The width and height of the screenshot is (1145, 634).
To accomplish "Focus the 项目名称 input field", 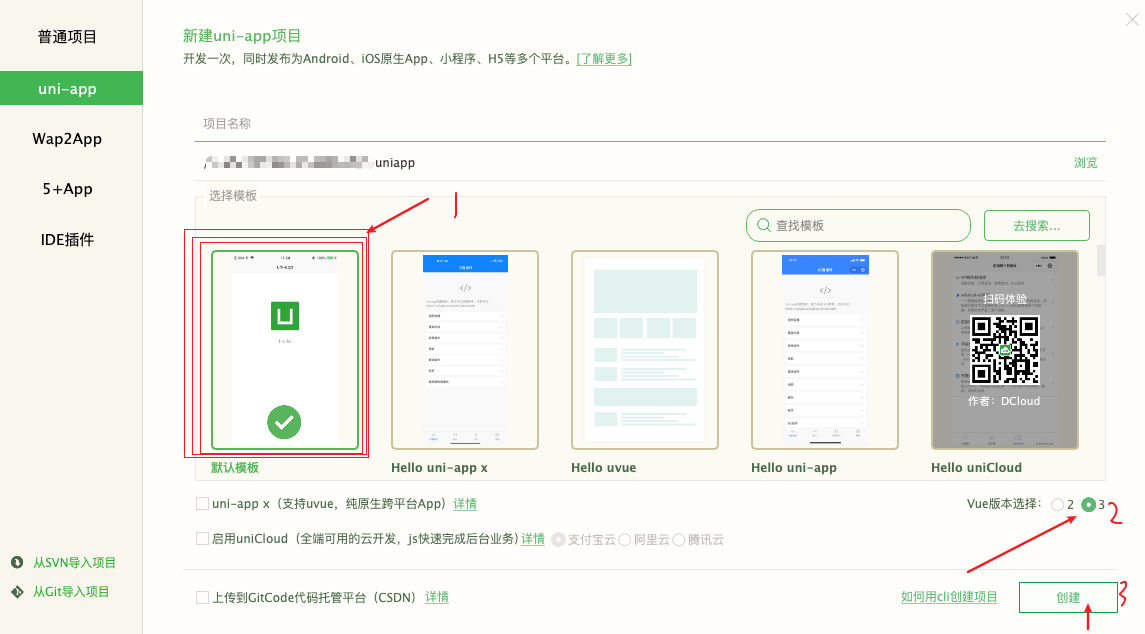I will coord(650,124).
